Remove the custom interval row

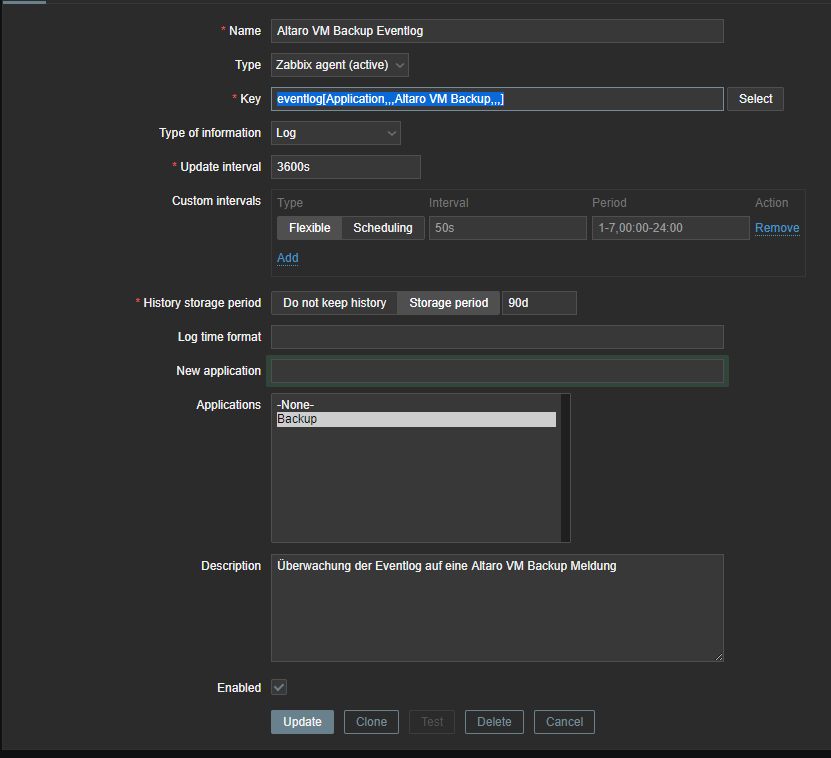point(777,228)
